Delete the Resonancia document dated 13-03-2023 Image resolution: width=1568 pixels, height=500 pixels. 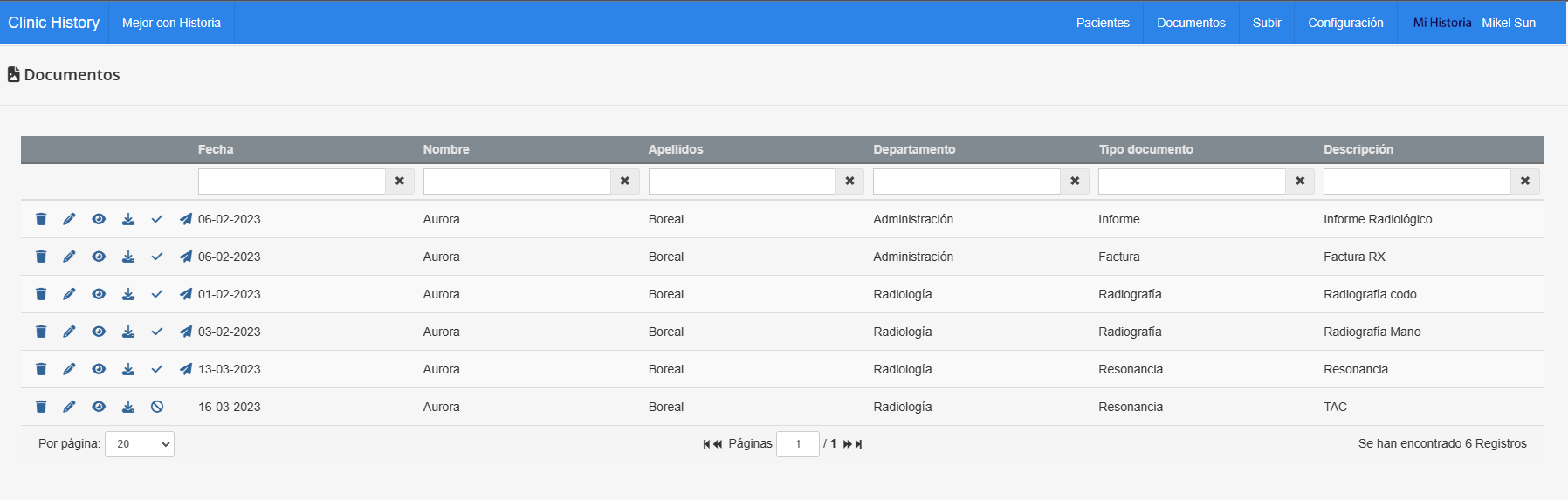click(x=41, y=369)
